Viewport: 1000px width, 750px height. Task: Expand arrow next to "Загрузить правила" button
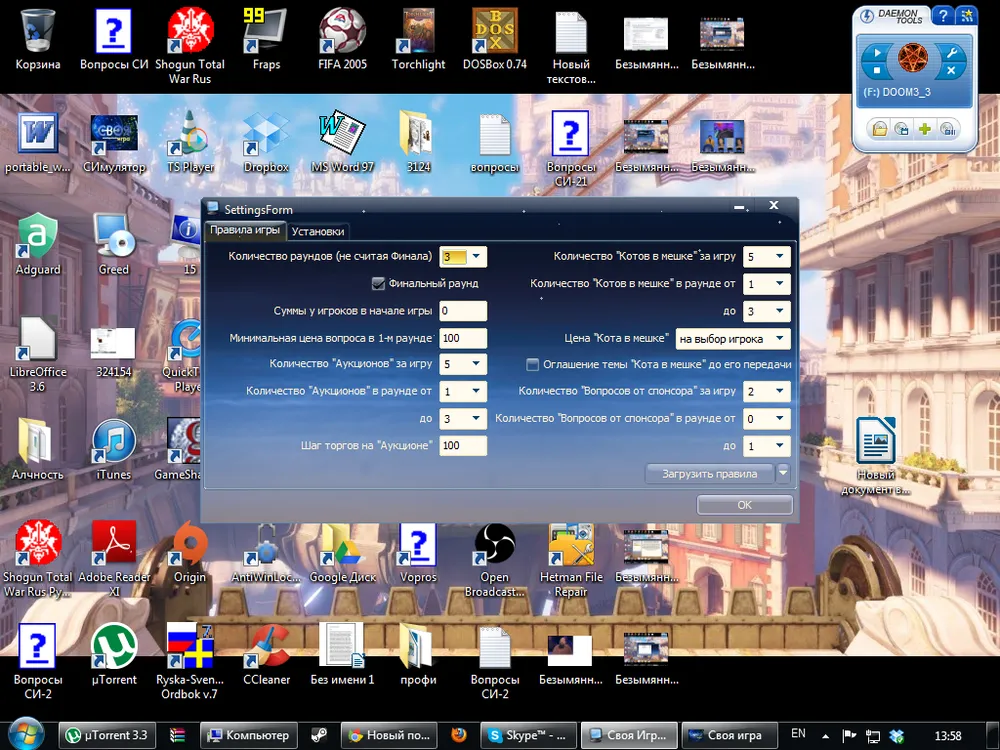[x=783, y=473]
